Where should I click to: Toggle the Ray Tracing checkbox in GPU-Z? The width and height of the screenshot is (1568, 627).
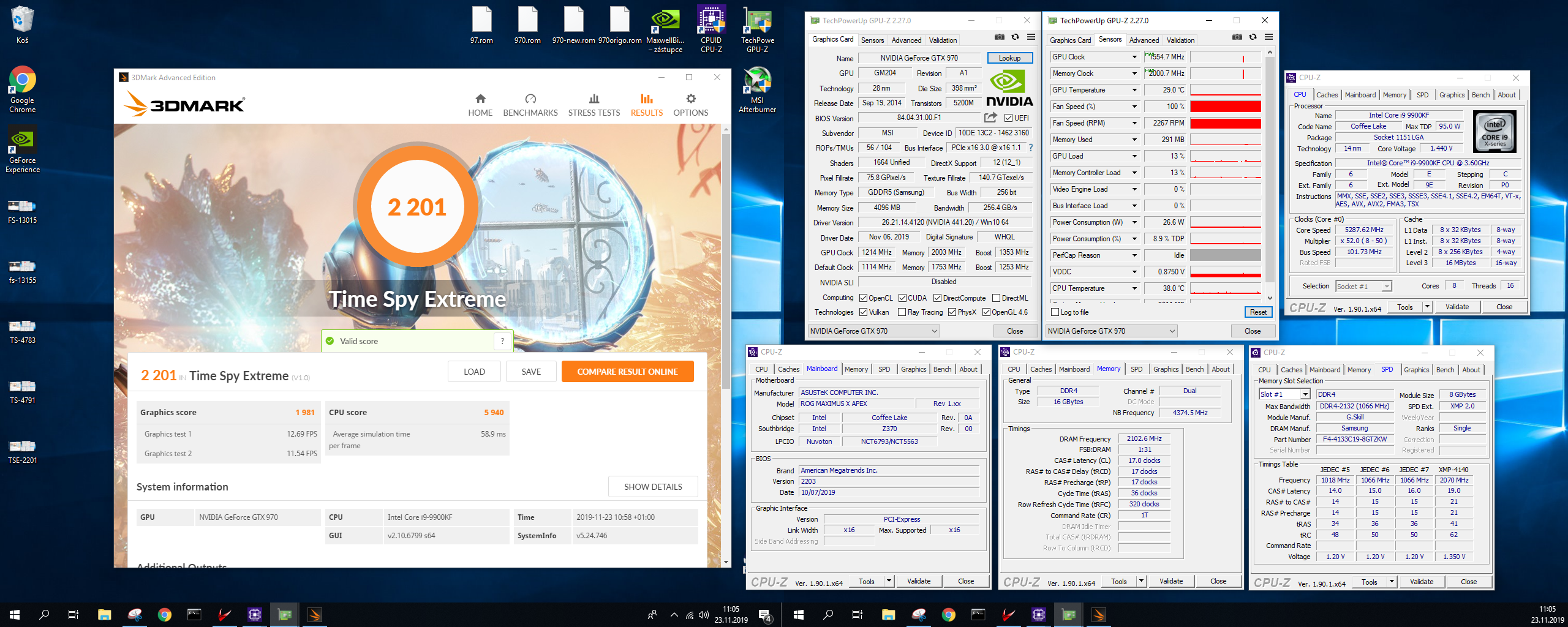(902, 312)
